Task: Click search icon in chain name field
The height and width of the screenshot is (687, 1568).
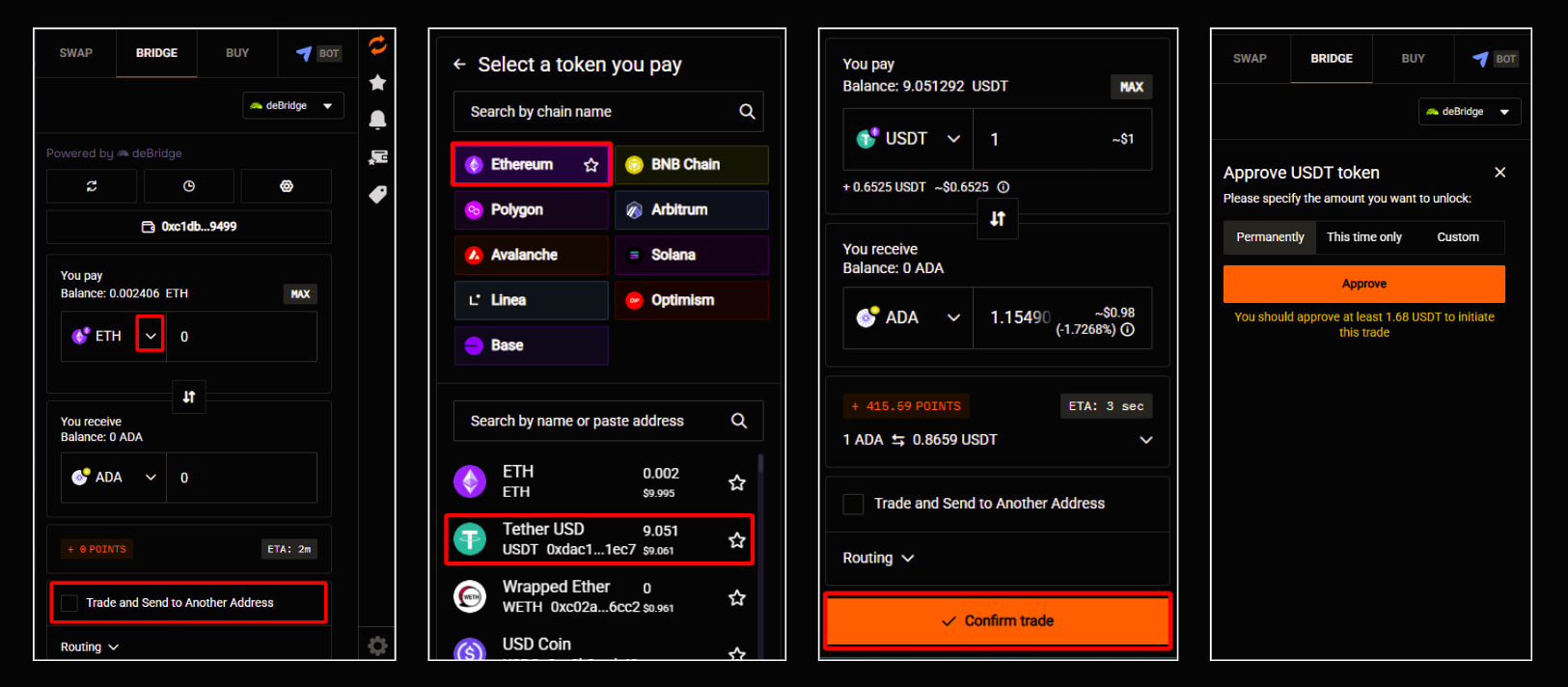Action: 747,112
